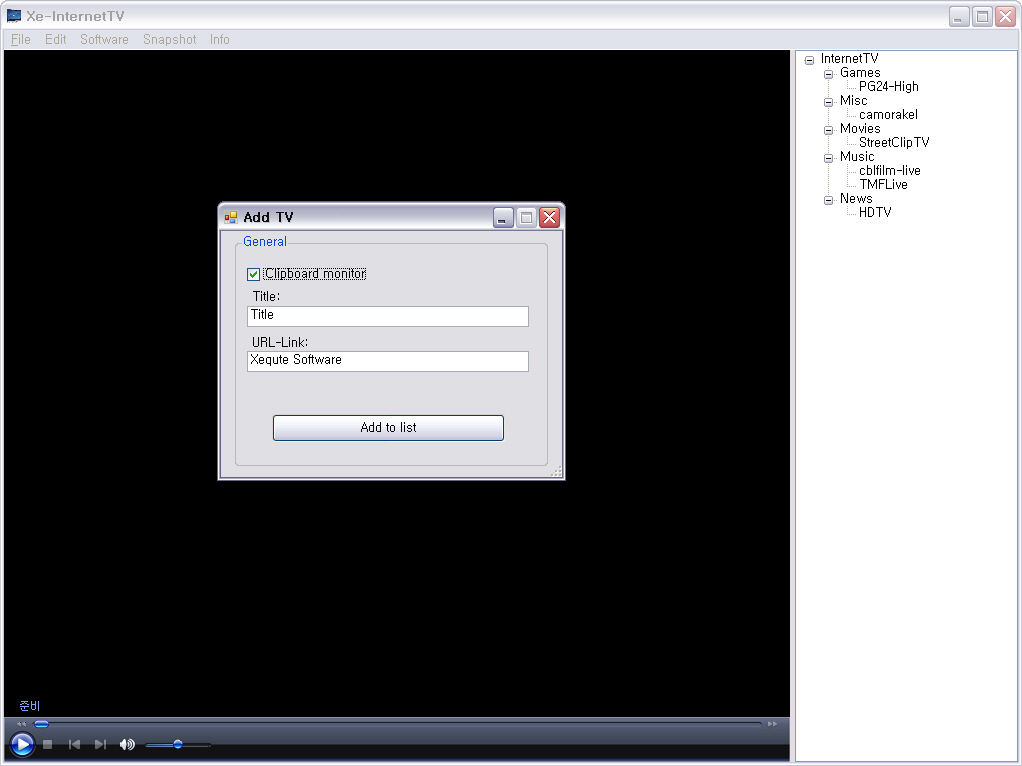This screenshot has width=1022, height=766.
Task: Click the seek bar position handle
Action: (x=41, y=724)
